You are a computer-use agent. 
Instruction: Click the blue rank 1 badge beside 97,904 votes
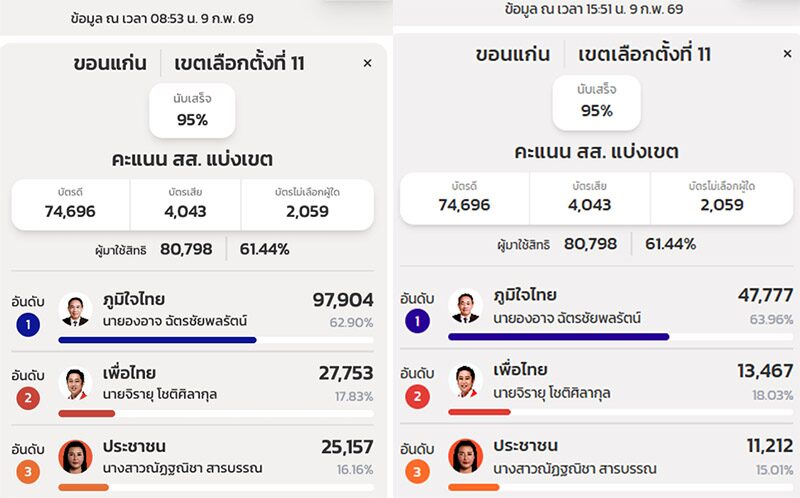(x=28, y=324)
